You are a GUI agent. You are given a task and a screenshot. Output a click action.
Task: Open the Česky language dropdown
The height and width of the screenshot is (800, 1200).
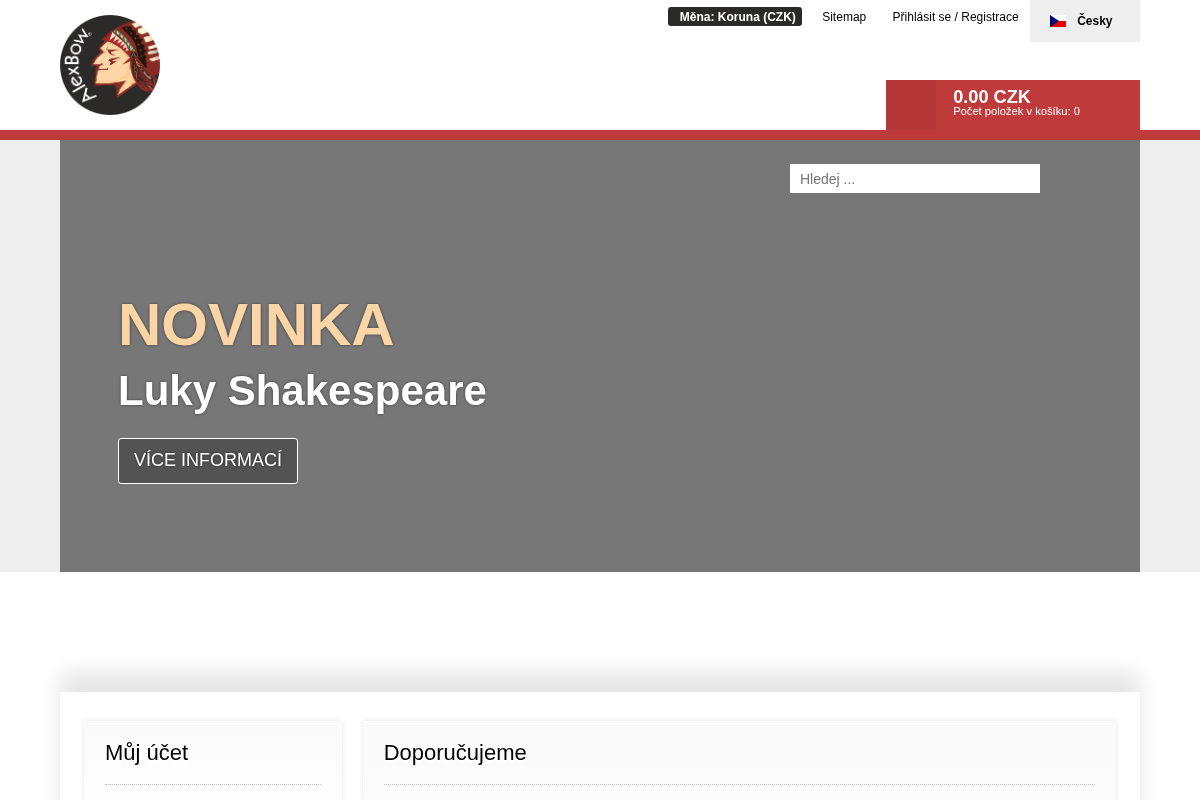pos(1085,21)
